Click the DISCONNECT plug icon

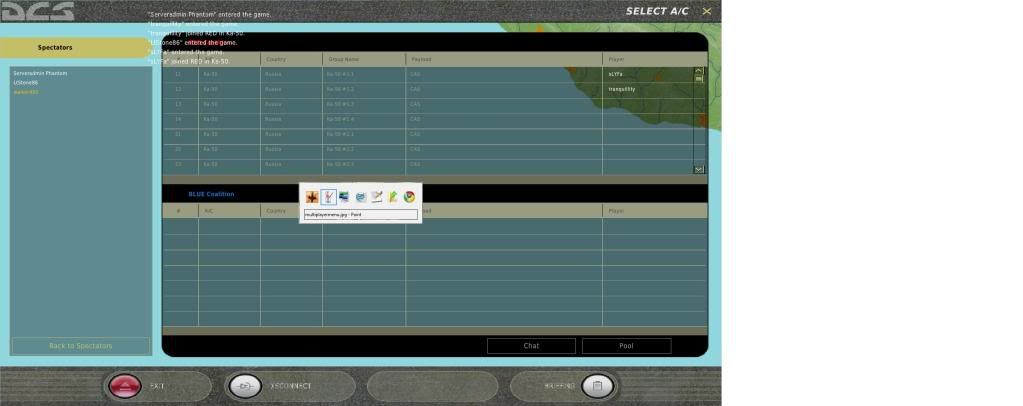pyautogui.click(x=245, y=386)
